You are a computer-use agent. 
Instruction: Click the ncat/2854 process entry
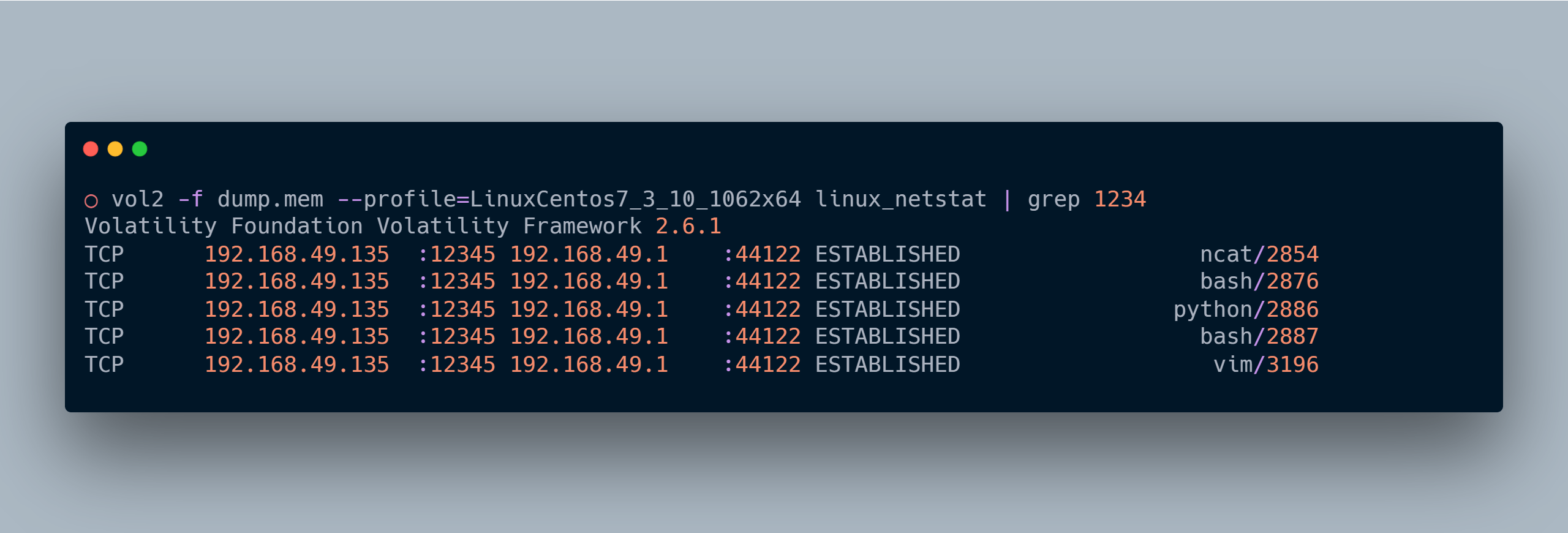tap(1259, 254)
